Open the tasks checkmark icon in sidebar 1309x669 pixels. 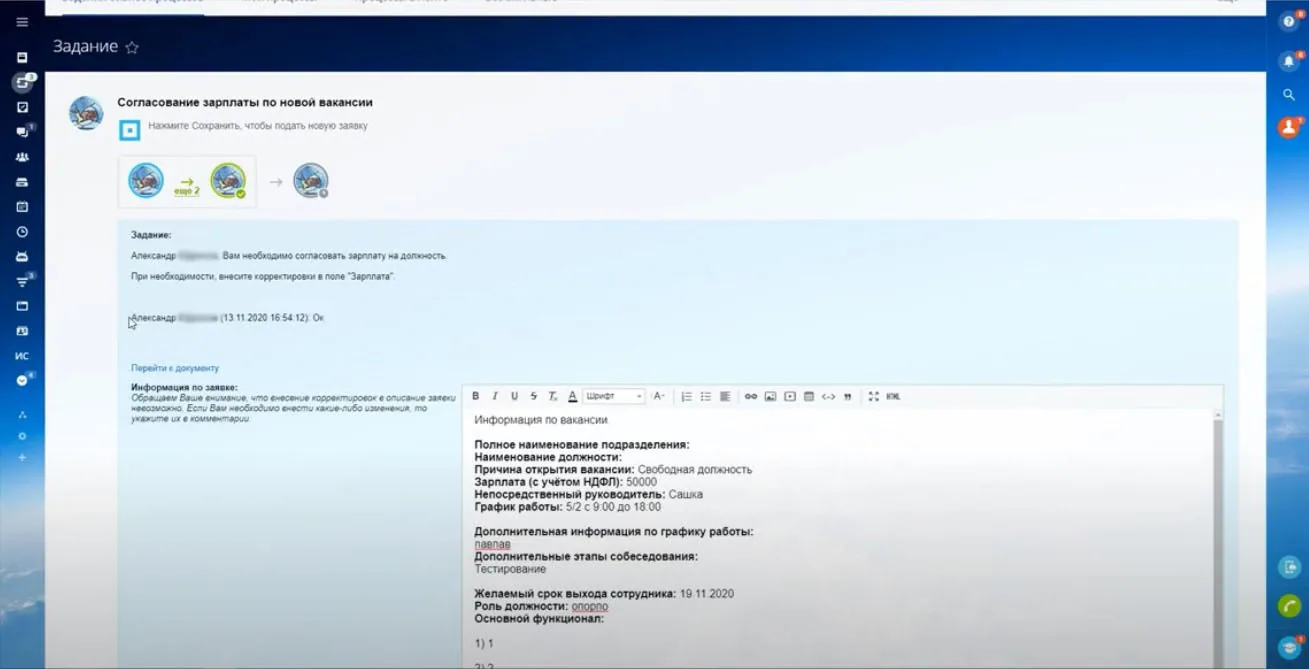click(22, 107)
